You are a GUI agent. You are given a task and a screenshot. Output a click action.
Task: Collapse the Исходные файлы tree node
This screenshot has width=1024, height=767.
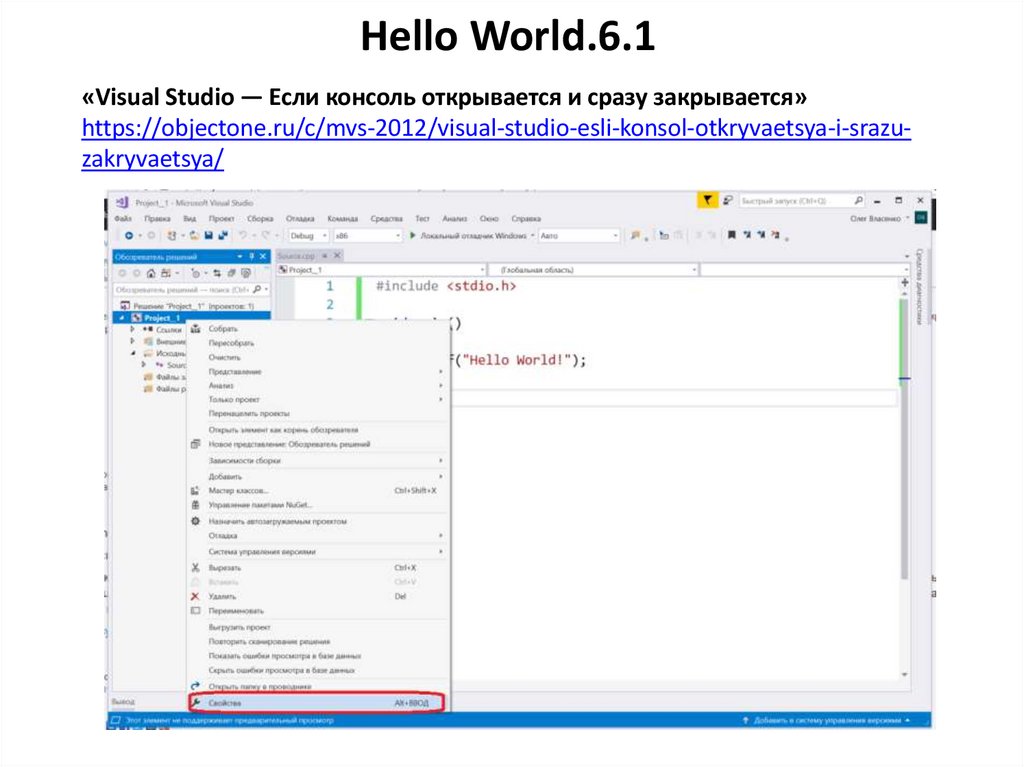coord(133,353)
